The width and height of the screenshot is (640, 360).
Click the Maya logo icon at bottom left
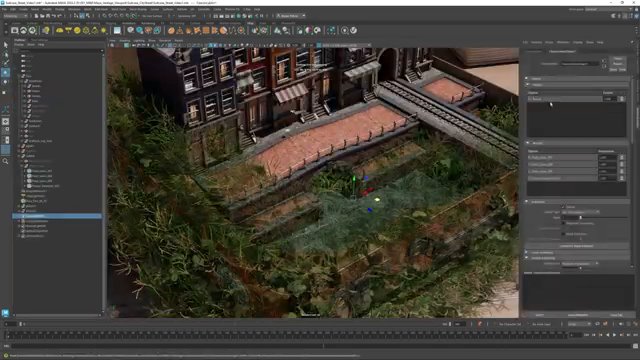(5, 313)
